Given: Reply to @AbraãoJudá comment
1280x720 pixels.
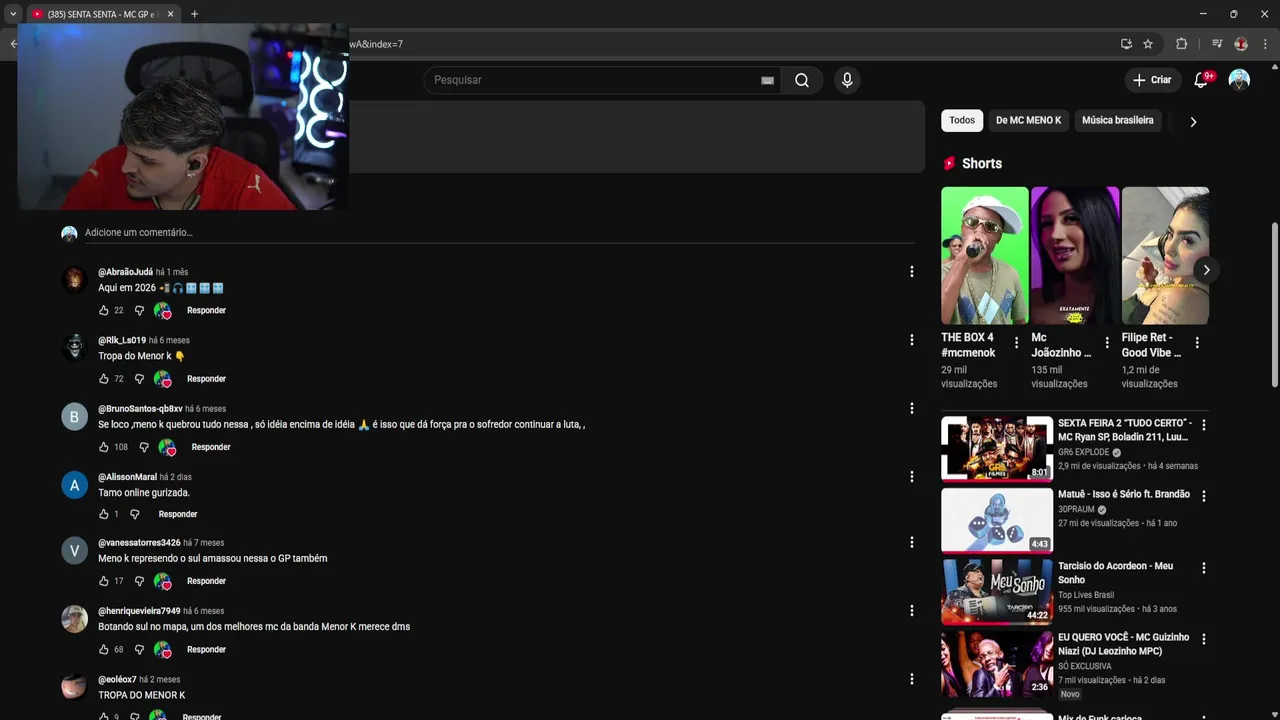Looking at the screenshot, I should 206,311.
